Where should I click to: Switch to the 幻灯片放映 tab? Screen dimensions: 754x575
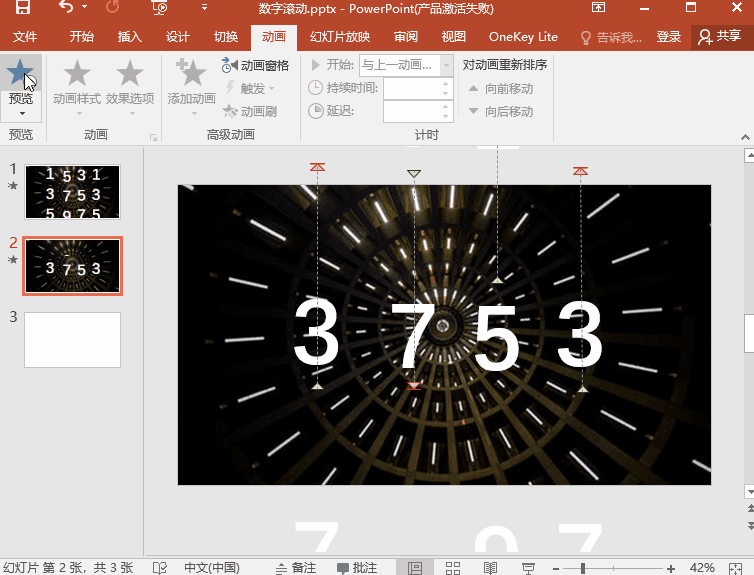[340, 37]
